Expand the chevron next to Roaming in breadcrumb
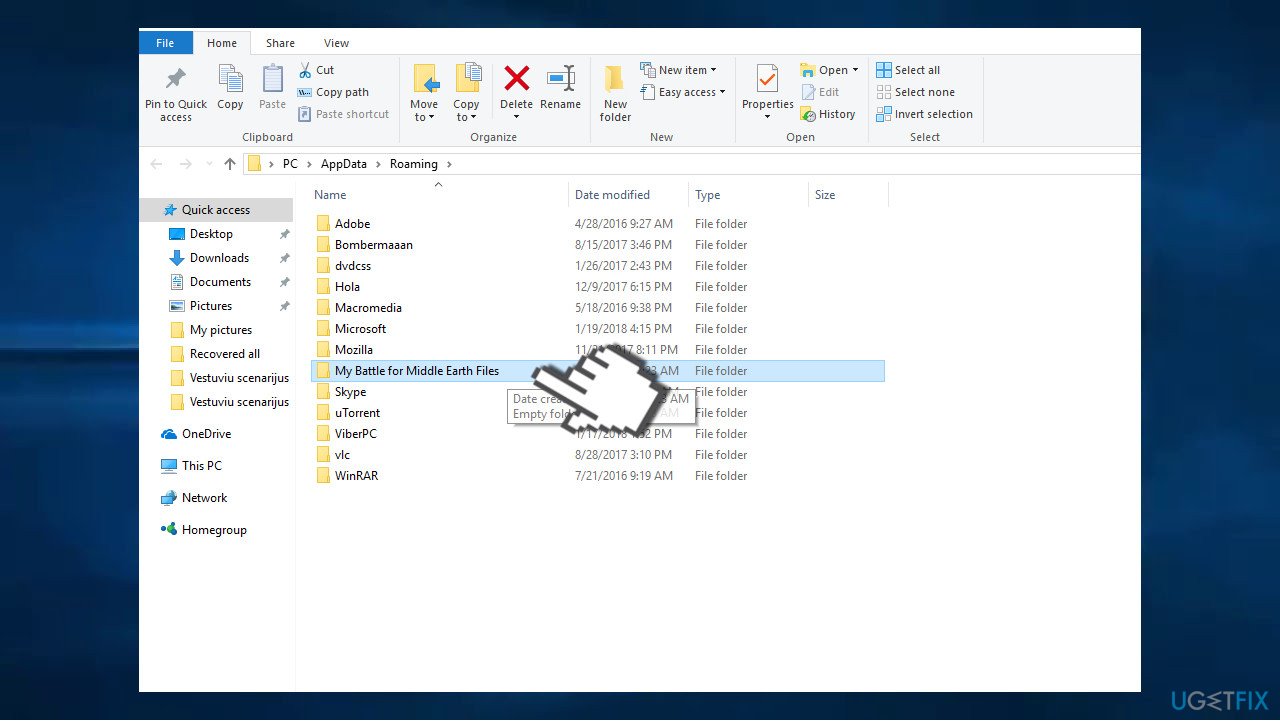This screenshot has width=1280, height=721. pos(447,163)
